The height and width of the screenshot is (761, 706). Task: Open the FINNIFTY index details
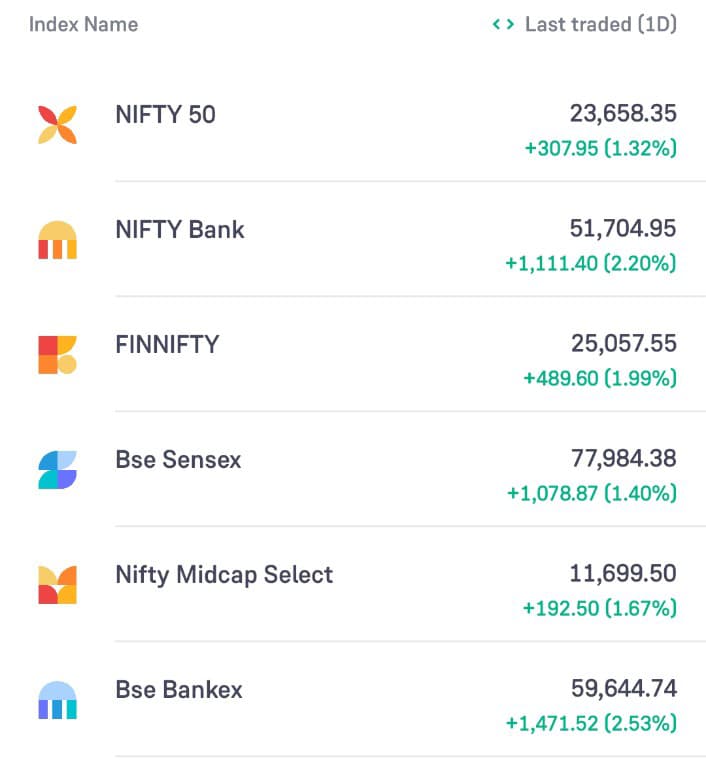167,345
